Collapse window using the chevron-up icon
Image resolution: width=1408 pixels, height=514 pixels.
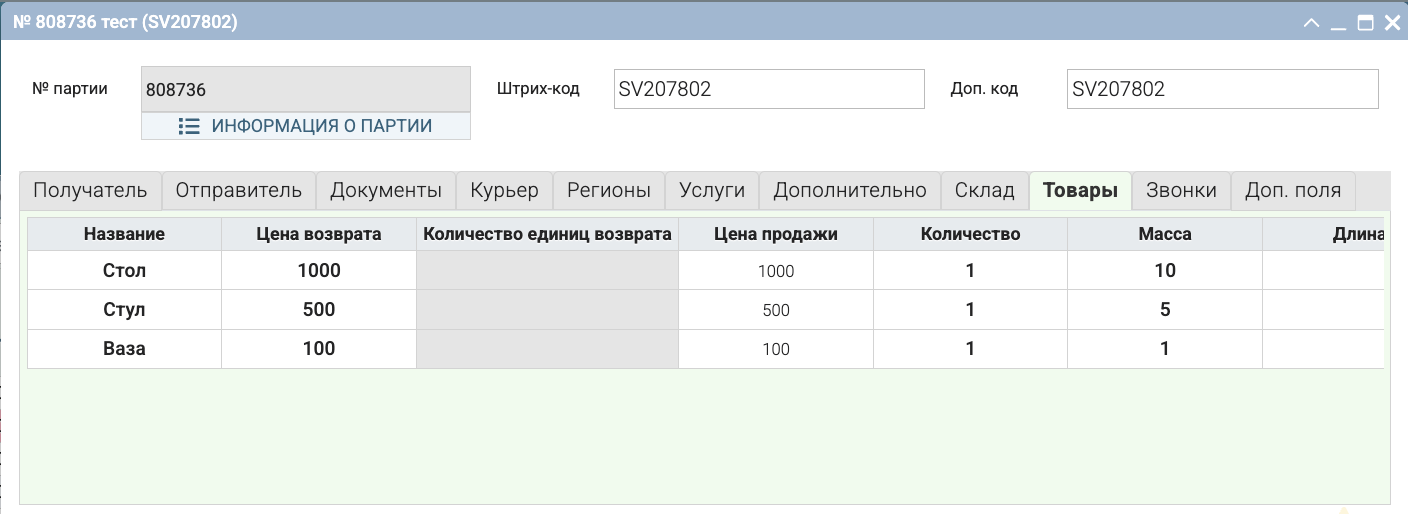(x=1312, y=22)
